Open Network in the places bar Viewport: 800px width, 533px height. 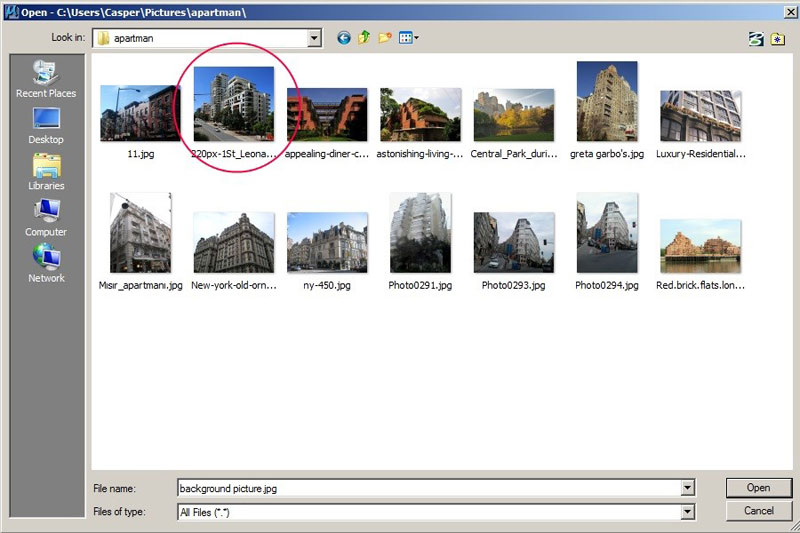coord(46,263)
